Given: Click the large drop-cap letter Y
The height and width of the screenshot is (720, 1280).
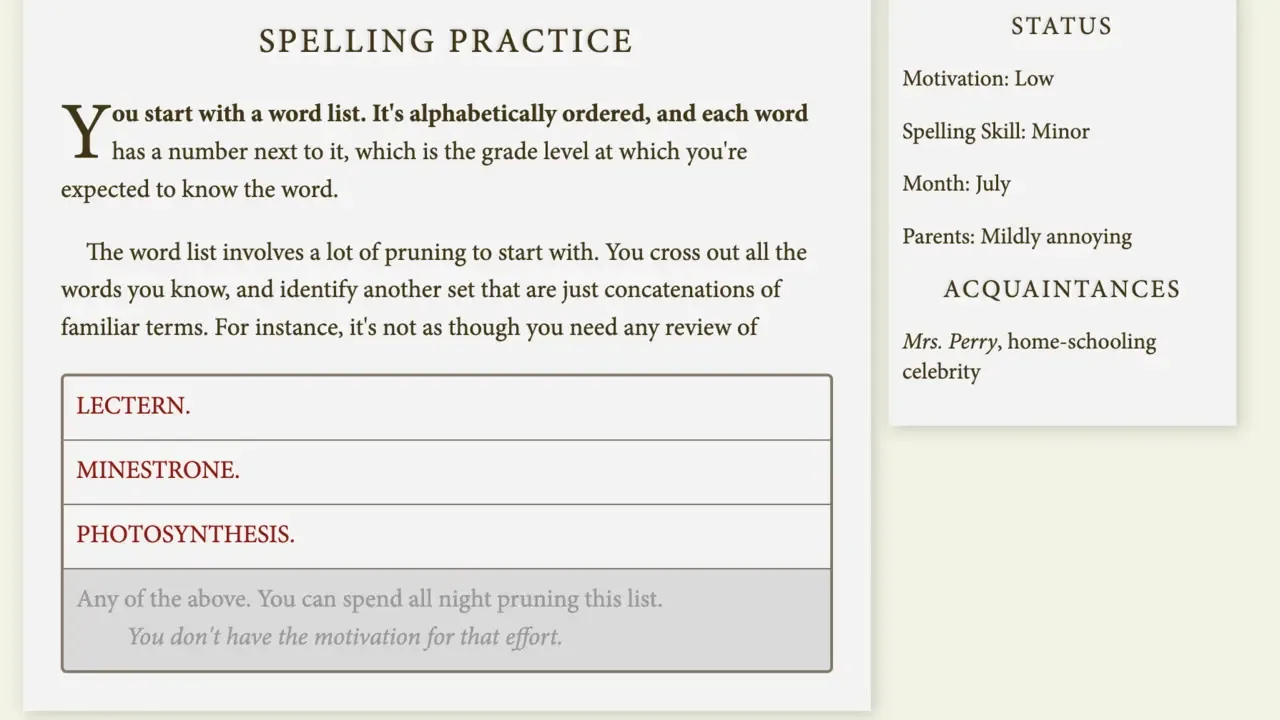Looking at the screenshot, I should (x=86, y=132).
